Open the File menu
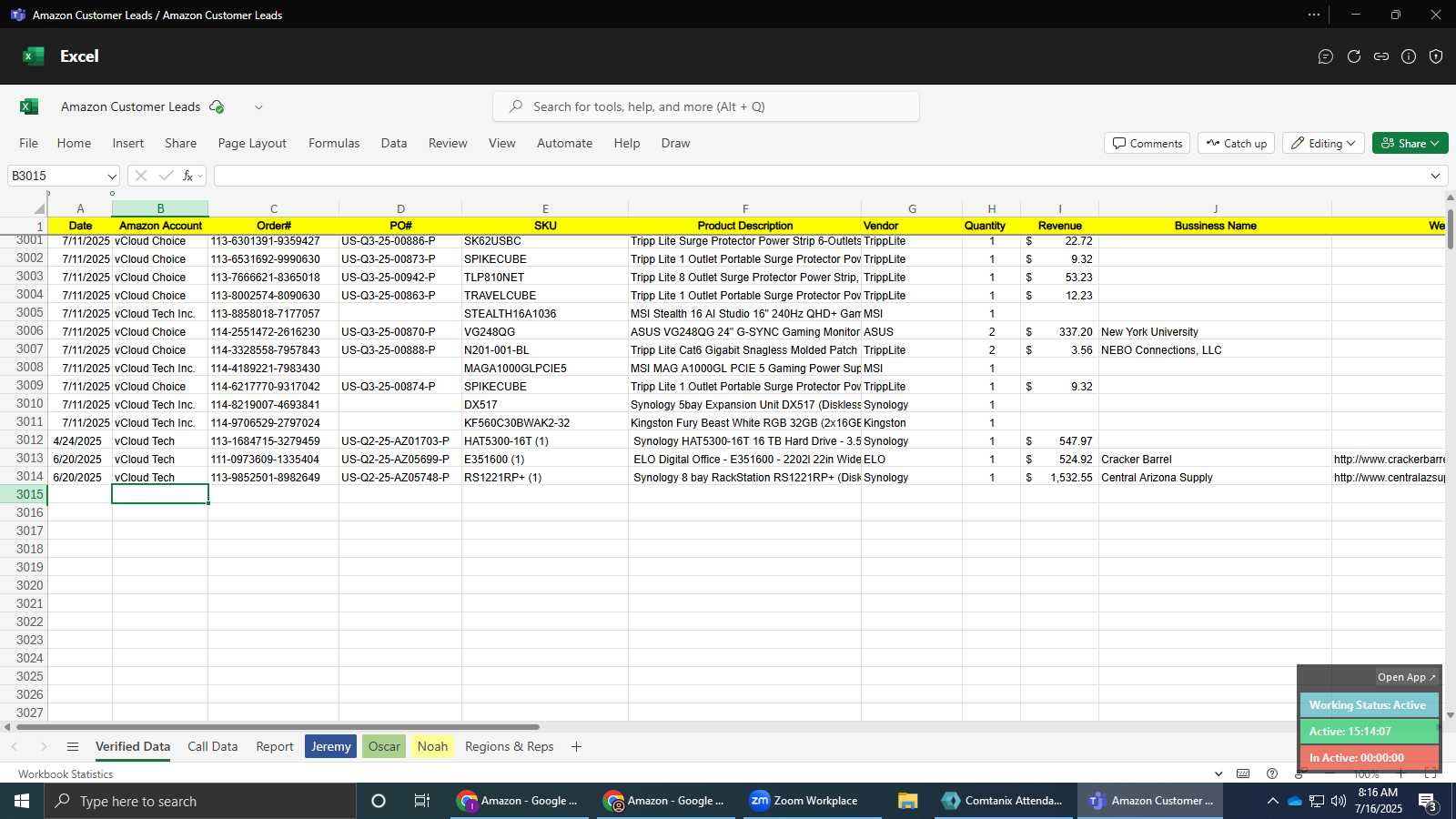1456x819 pixels. [28, 143]
